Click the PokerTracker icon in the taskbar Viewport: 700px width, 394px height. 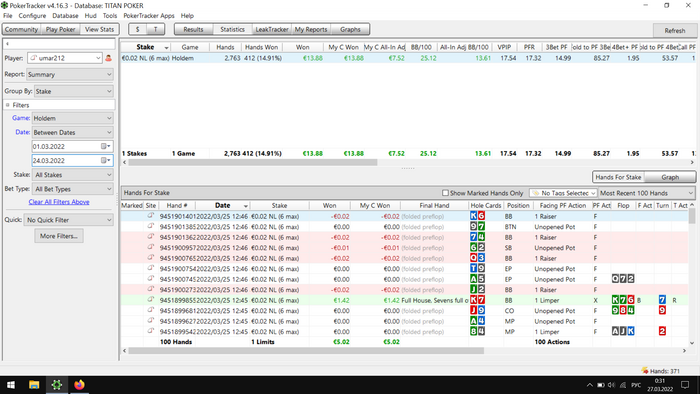[57, 385]
